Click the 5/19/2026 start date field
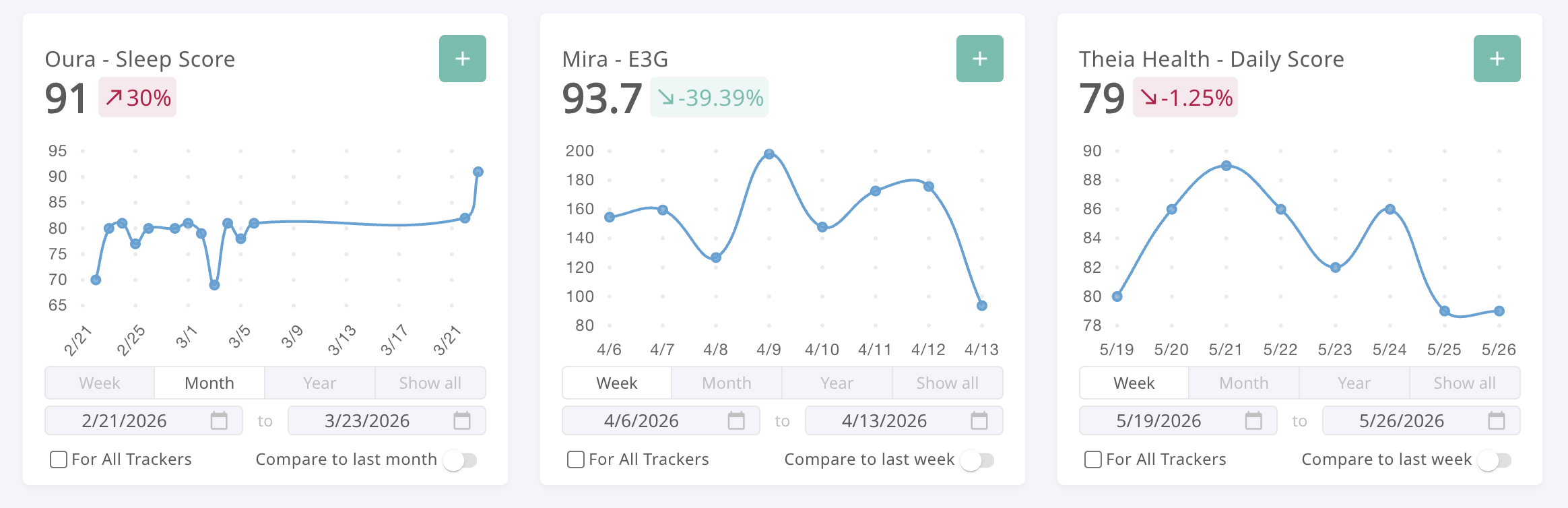Image resolution: width=1568 pixels, height=508 pixels. point(1178,420)
